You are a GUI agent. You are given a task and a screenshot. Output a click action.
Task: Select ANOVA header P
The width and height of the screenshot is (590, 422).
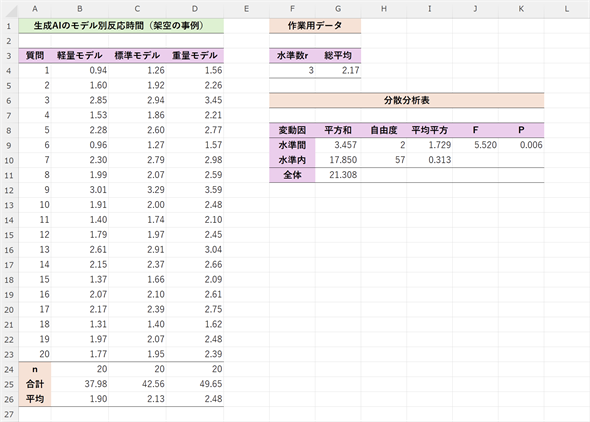[521, 130]
